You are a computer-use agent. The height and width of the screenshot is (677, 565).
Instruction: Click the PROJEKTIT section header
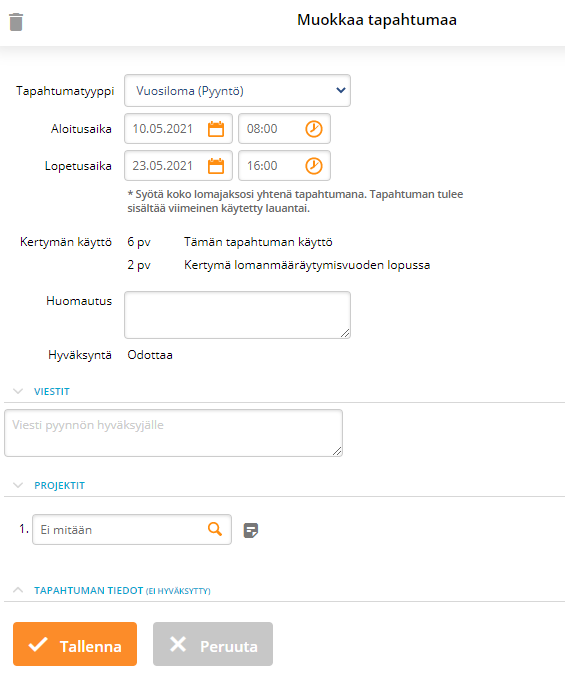point(60,486)
